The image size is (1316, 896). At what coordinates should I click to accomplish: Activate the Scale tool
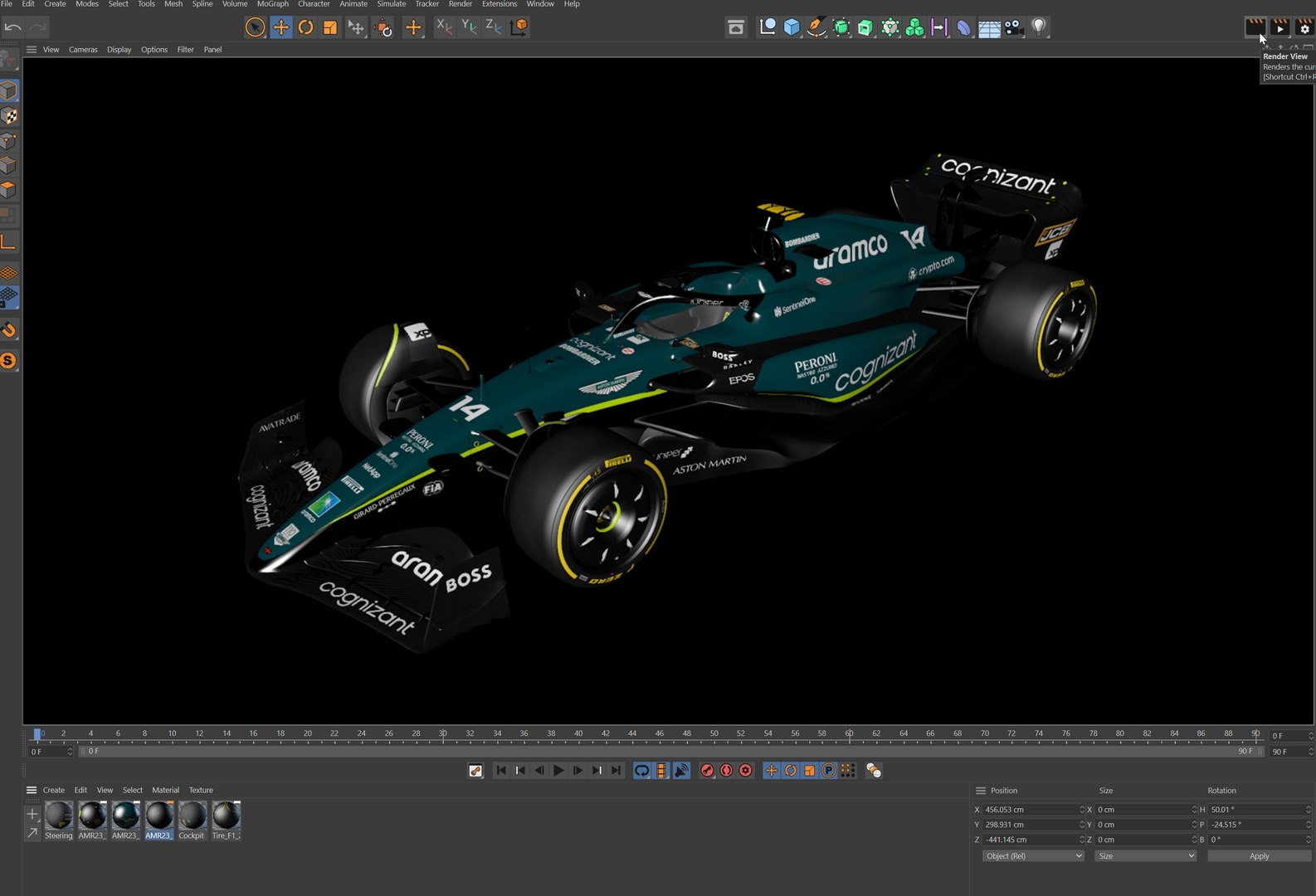(330, 27)
